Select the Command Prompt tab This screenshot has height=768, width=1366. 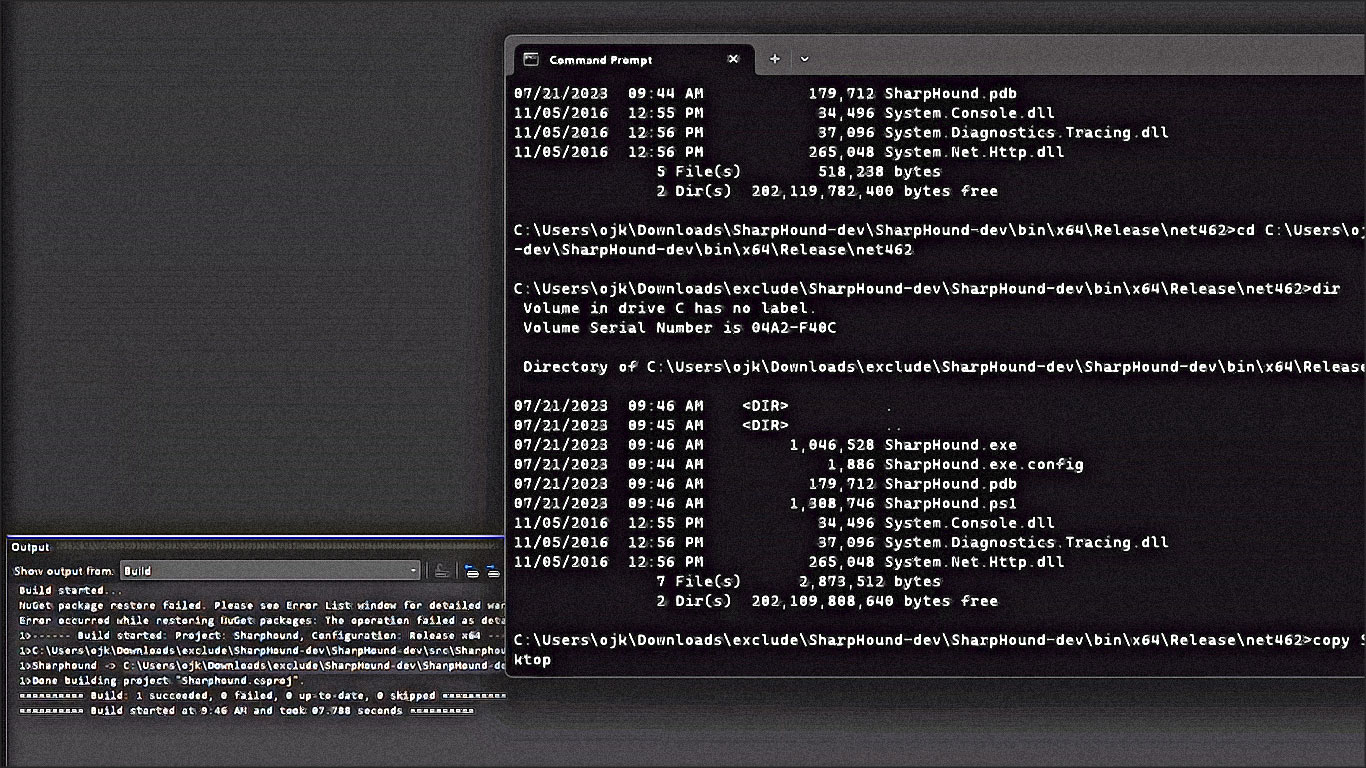tap(633, 59)
